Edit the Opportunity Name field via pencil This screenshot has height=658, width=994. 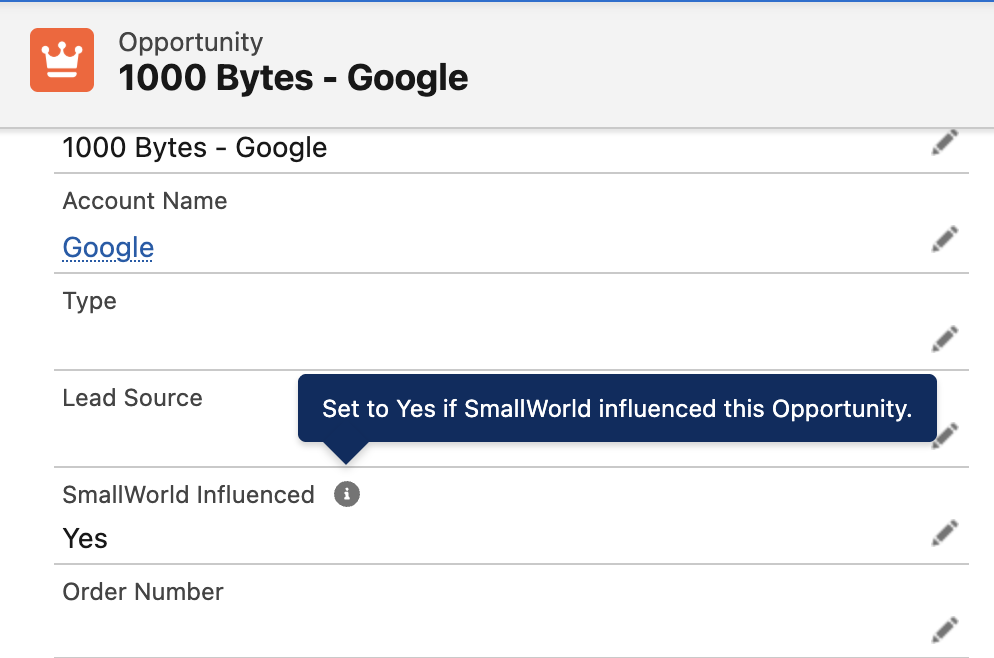[945, 143]
